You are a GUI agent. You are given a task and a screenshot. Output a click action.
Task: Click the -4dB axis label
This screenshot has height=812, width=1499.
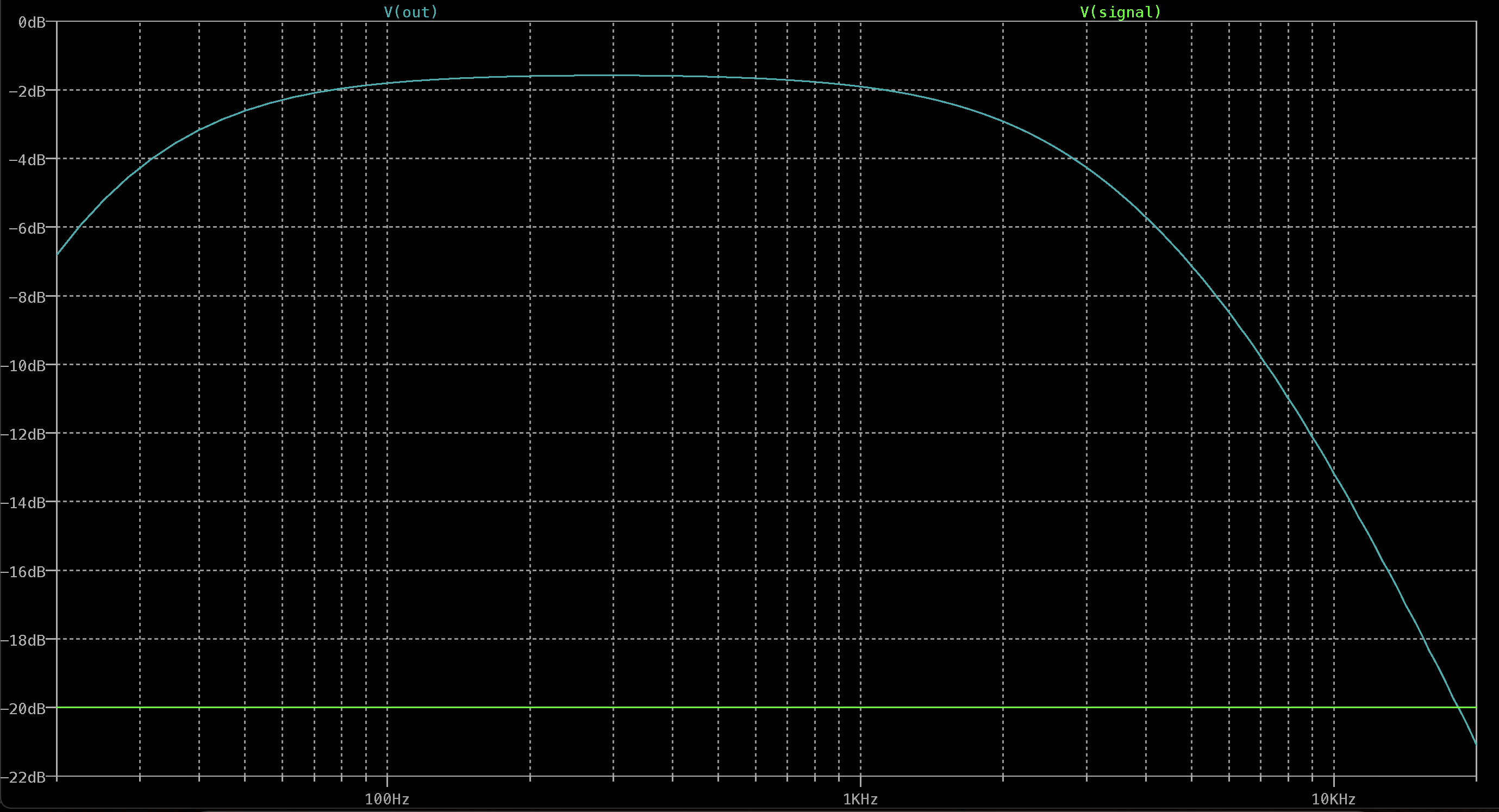click(x=27, y=159)
